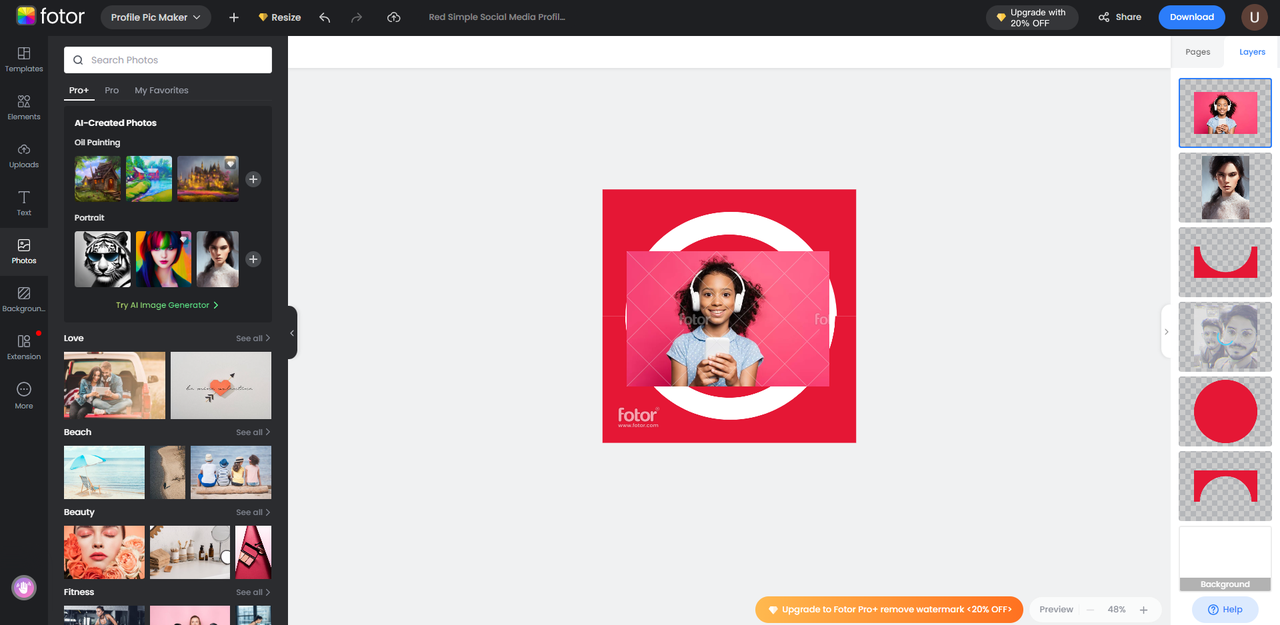Open the user avatar menu
The width and height of the screenshot is (1280, 625).
(1254, 17)
